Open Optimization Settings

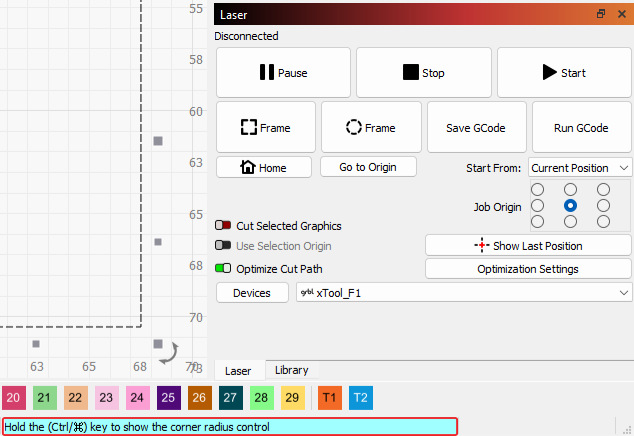528,269
